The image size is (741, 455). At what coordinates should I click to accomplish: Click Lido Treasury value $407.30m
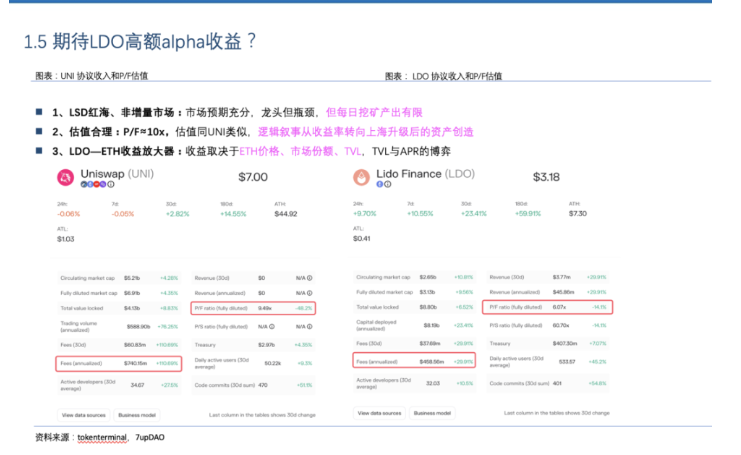point(565,343)
